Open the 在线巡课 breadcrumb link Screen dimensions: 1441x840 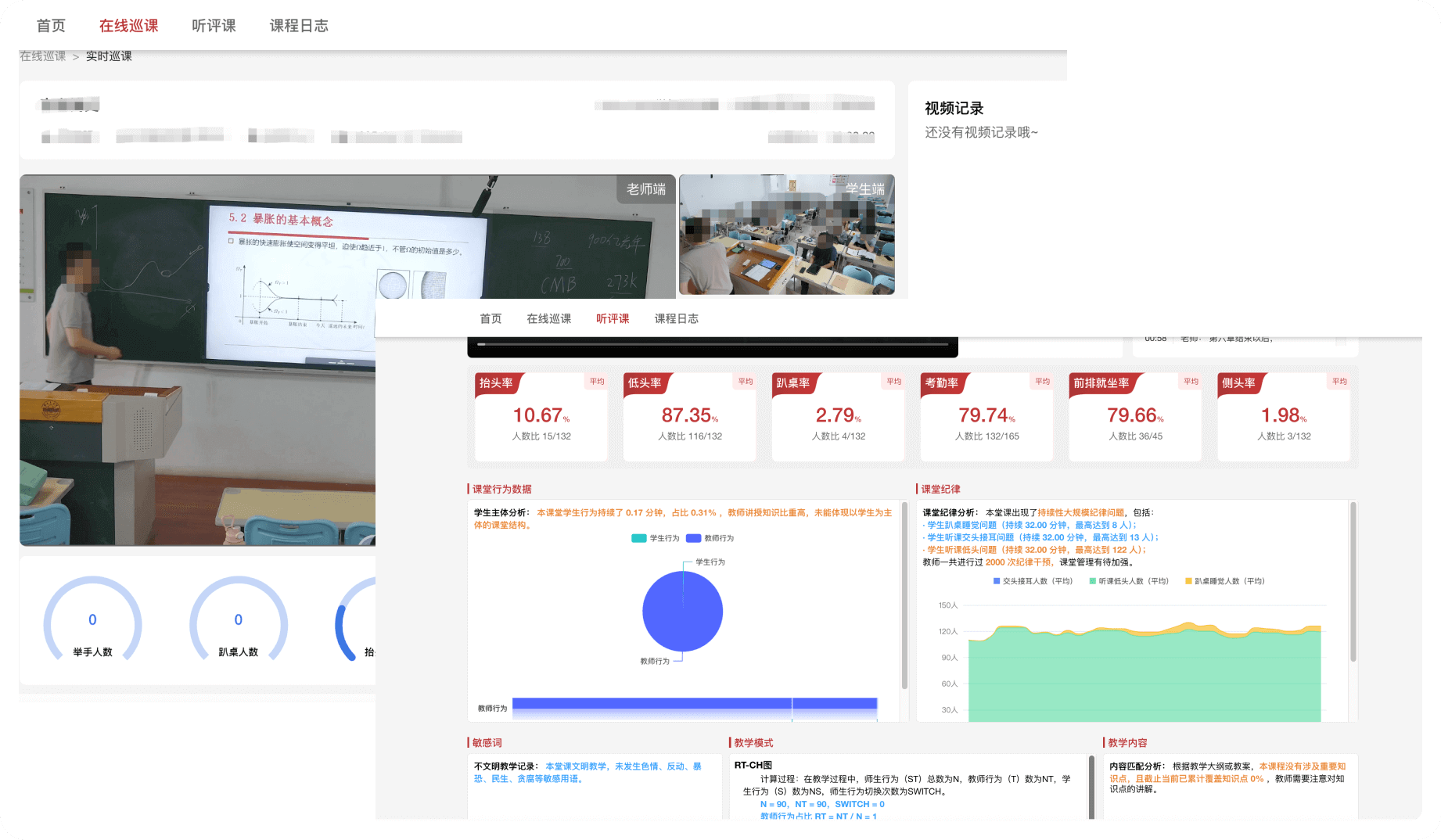[x=42, y=56]
